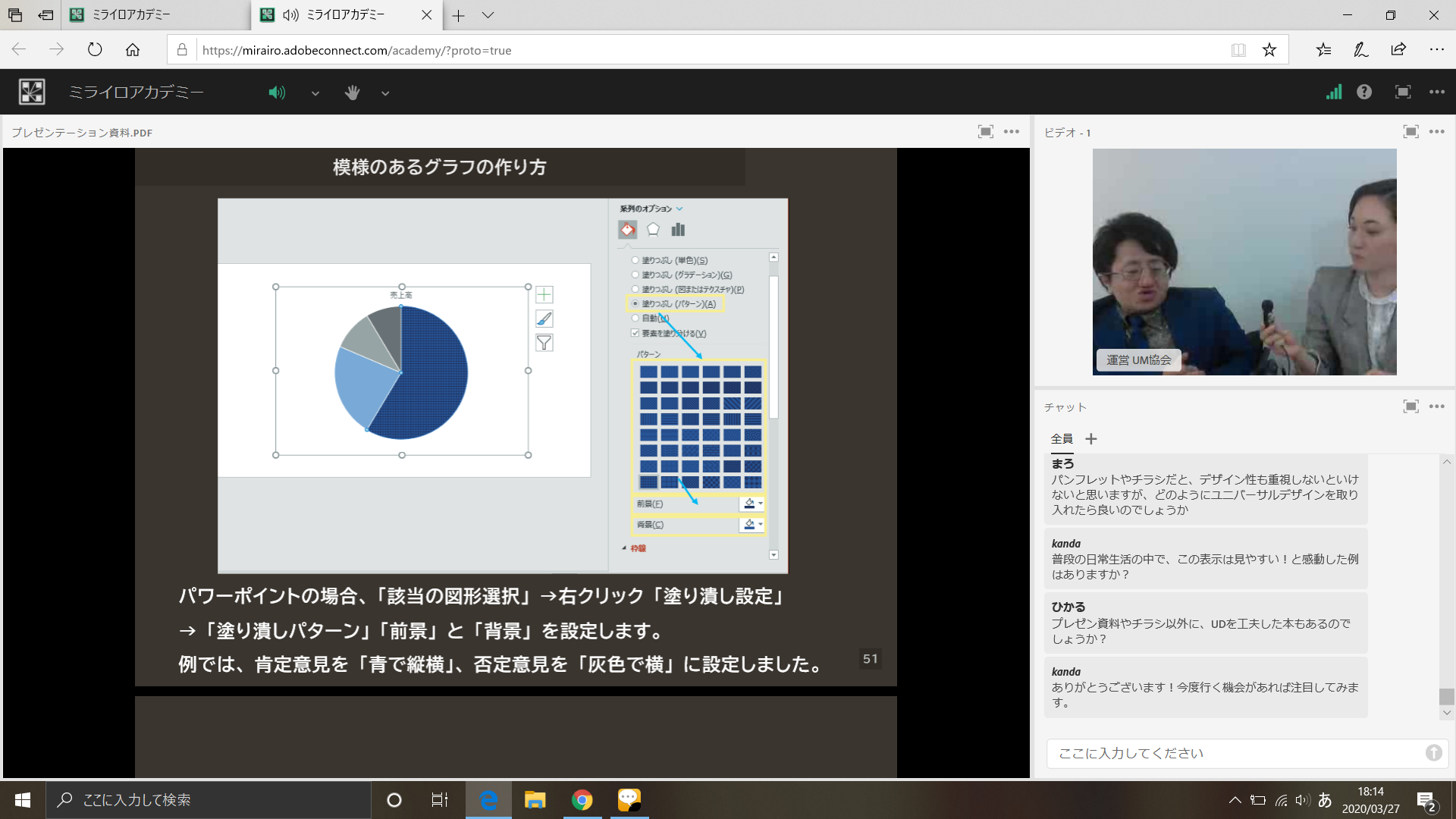
Task: Click the chat scrollbar thumb
Action: click(x=1447, y=696)
